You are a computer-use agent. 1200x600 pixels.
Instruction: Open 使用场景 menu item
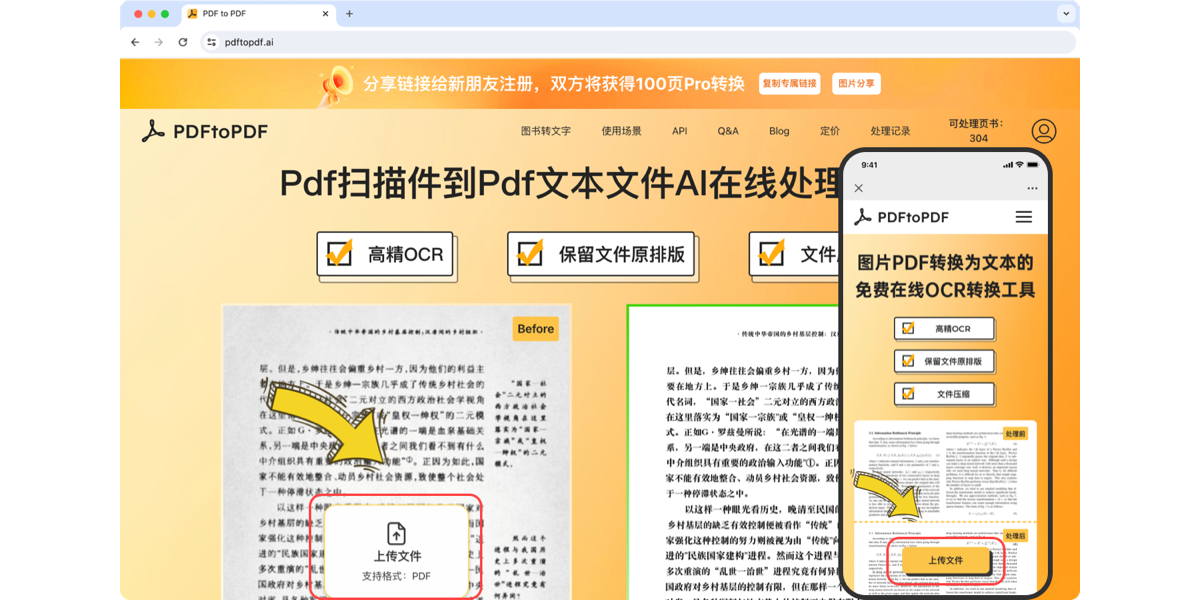tap(622, 131)
